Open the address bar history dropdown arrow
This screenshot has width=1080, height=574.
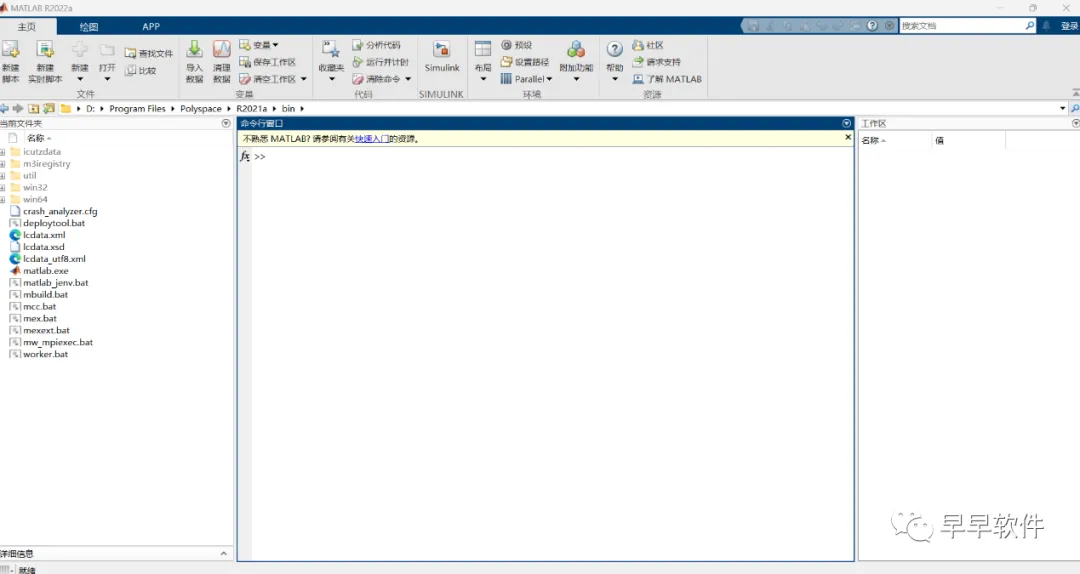1063,108
